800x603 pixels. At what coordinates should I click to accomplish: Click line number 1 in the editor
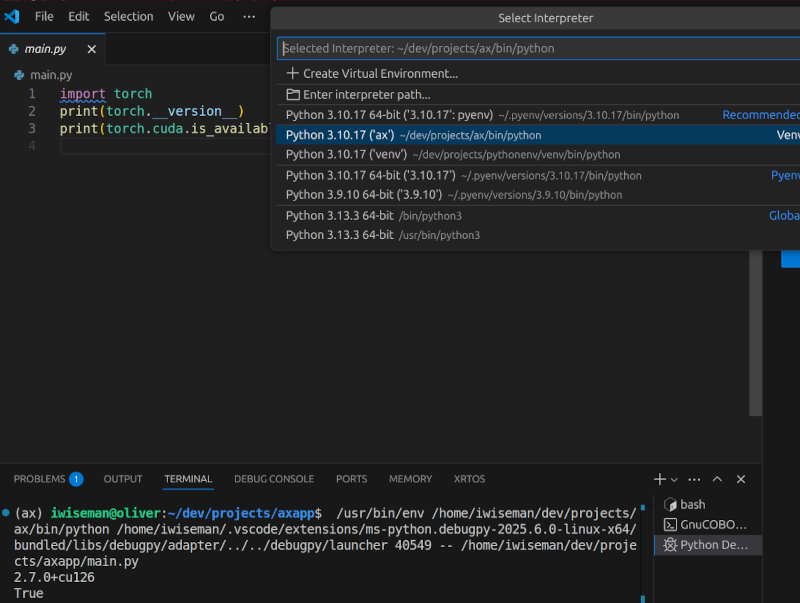click(32, 94)
